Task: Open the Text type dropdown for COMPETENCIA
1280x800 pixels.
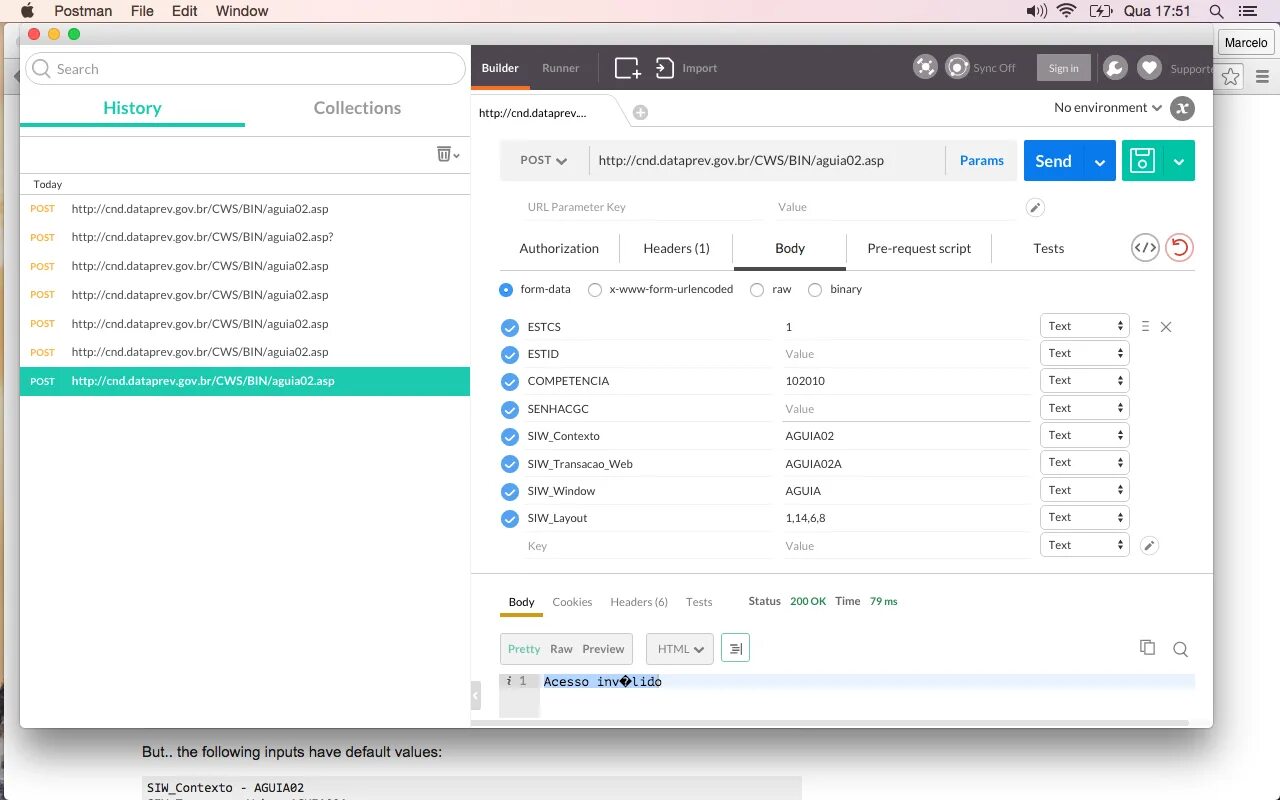Action: [x=1085, y=380]
